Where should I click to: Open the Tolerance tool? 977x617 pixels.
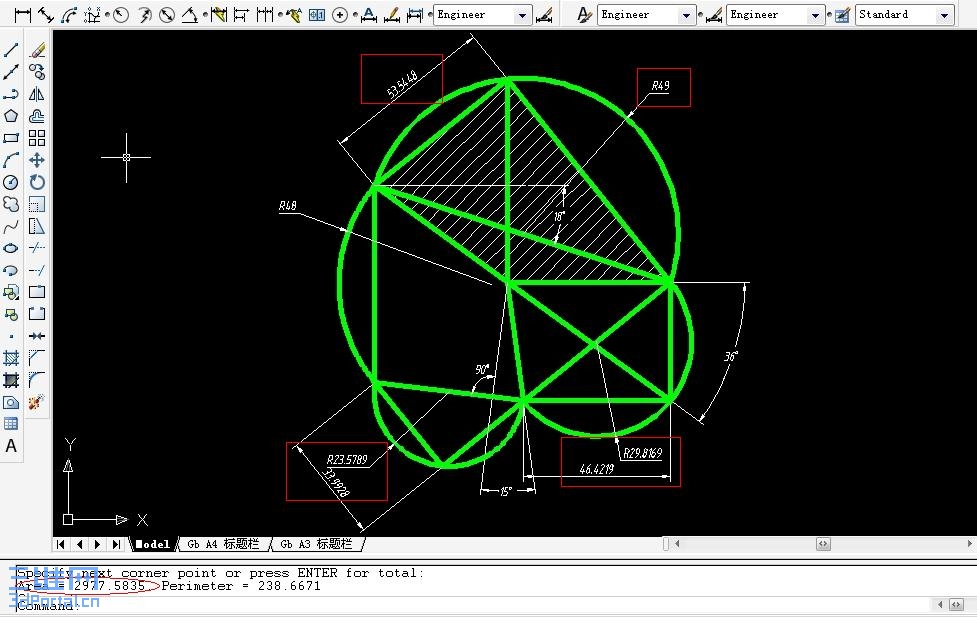click(x=317, y=15)
